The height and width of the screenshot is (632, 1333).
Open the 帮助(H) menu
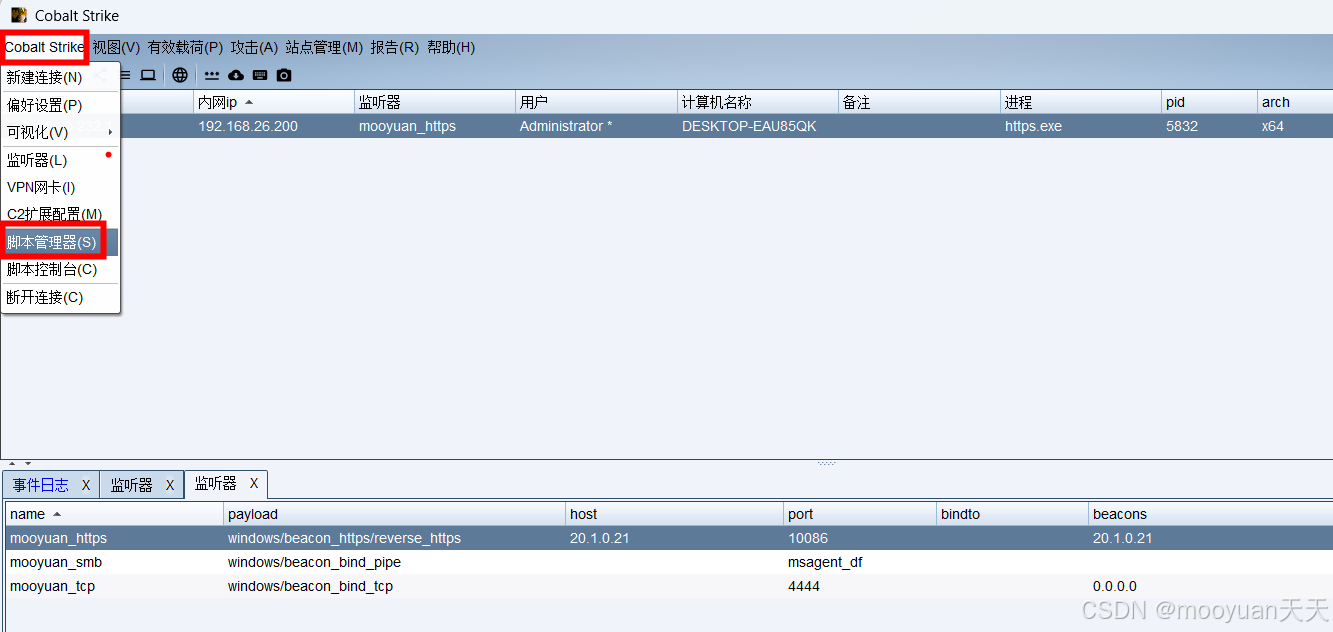tap(451, 47)
